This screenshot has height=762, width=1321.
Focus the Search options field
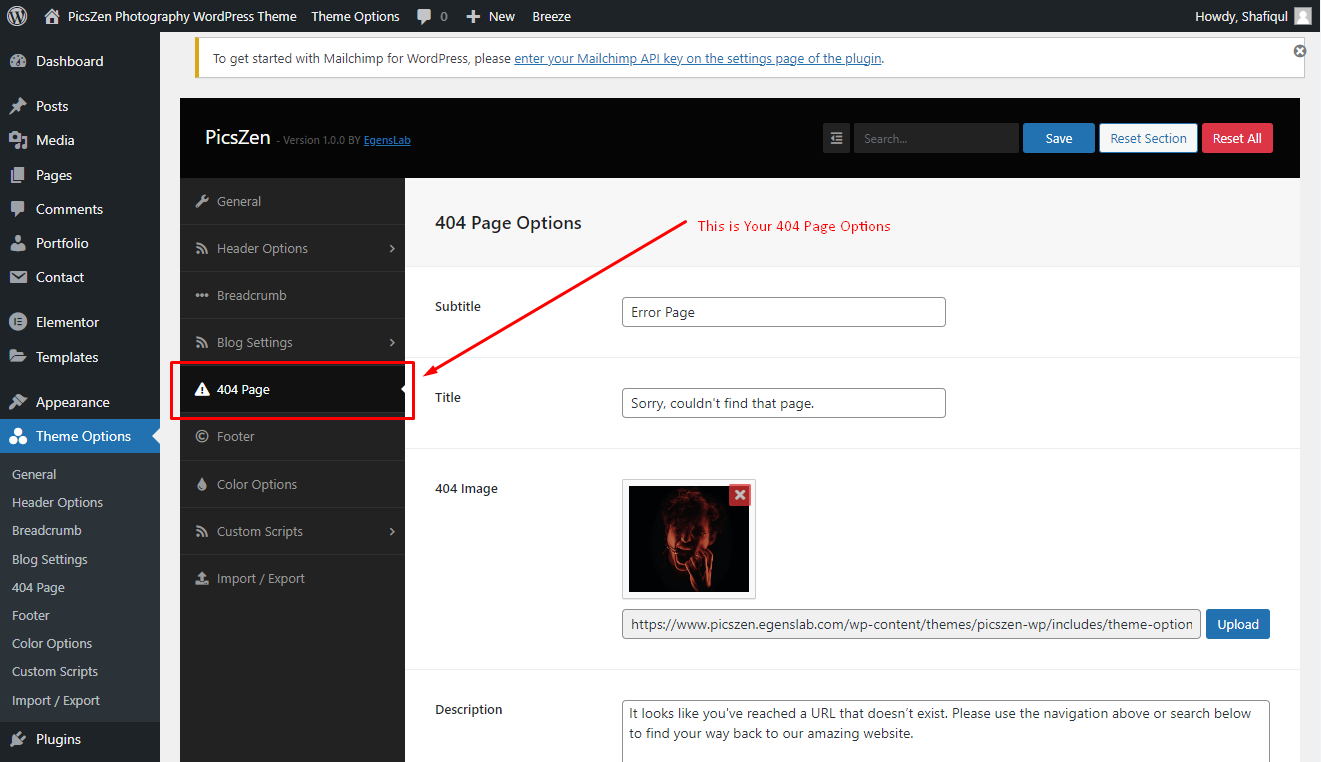tap(936, 138)
